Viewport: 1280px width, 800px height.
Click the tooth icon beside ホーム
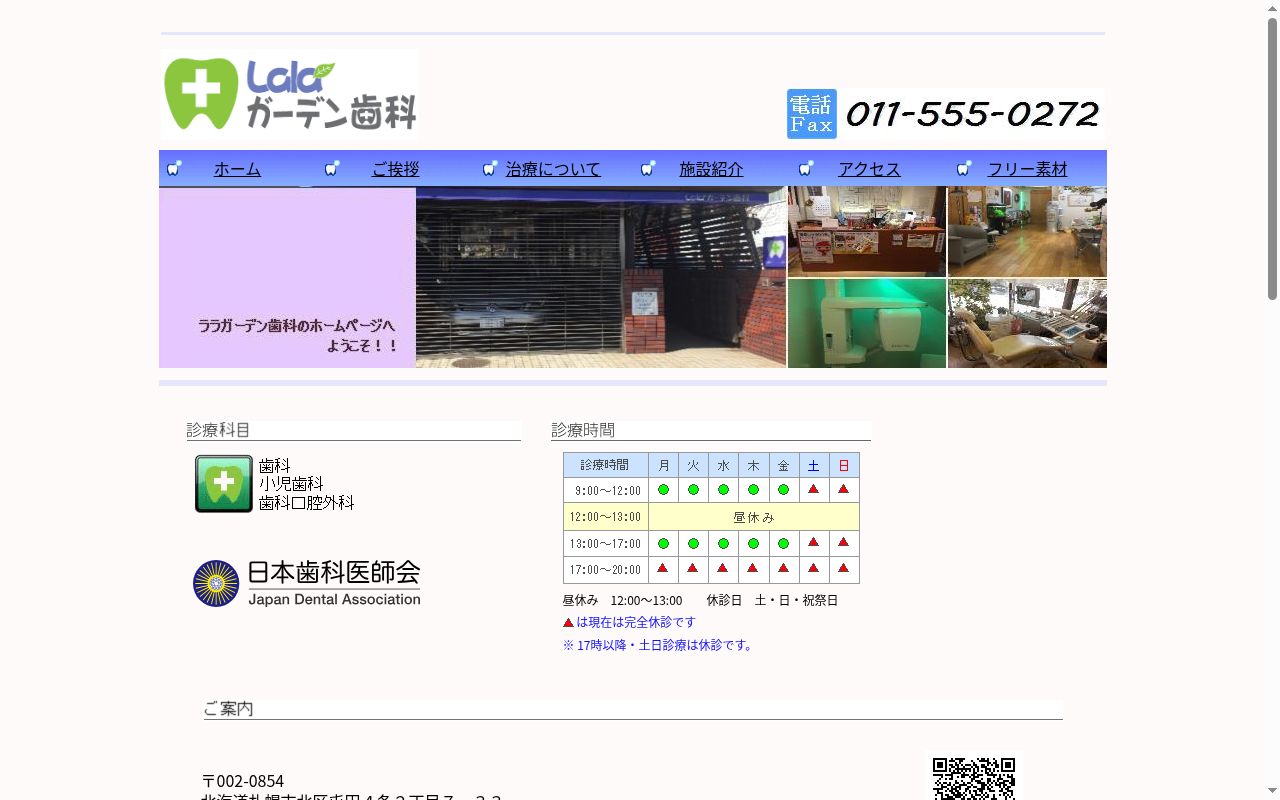[x=174, y=168]
